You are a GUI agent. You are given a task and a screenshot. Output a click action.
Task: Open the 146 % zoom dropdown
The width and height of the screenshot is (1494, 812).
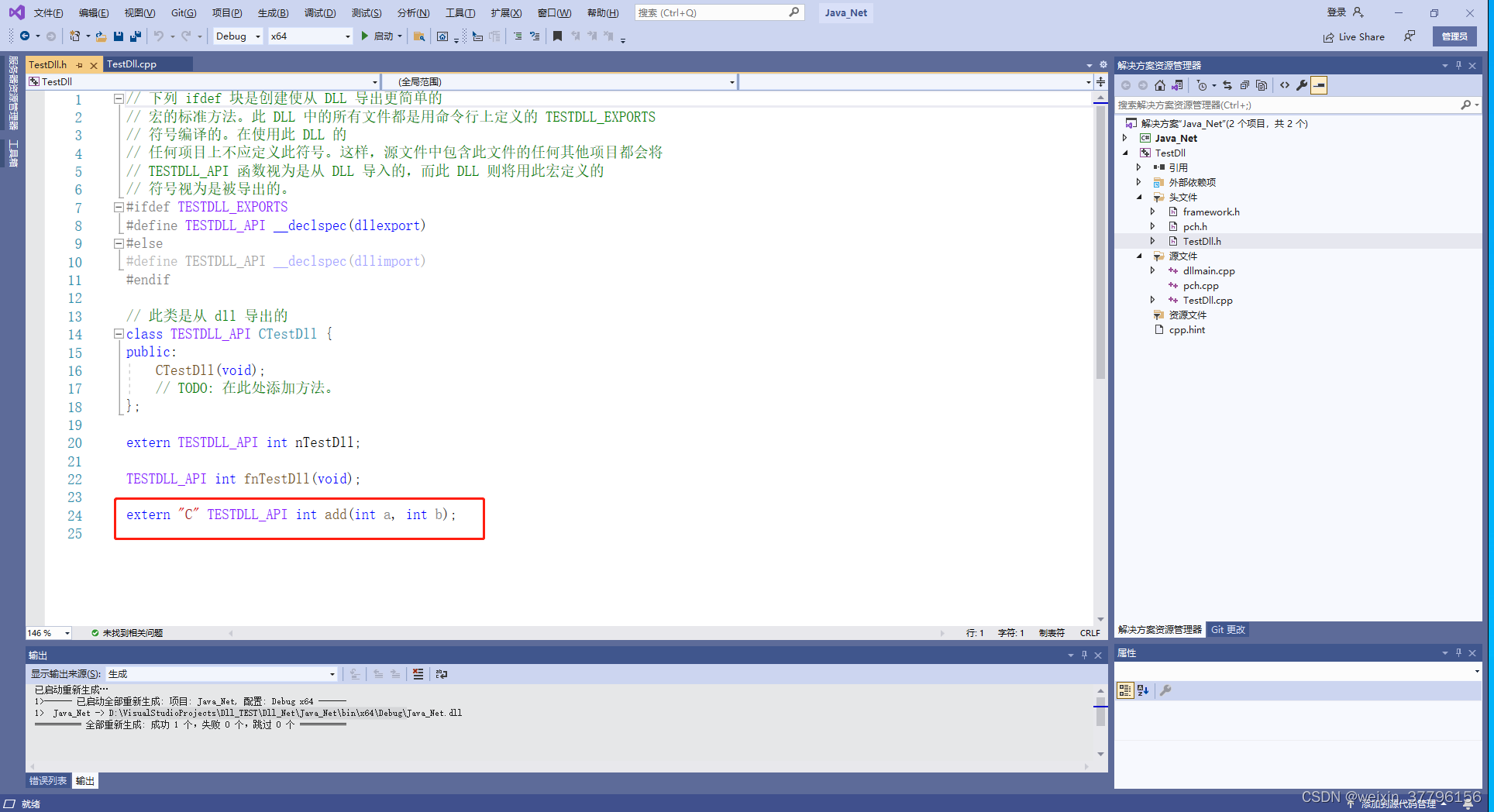[x=49, y=633]
